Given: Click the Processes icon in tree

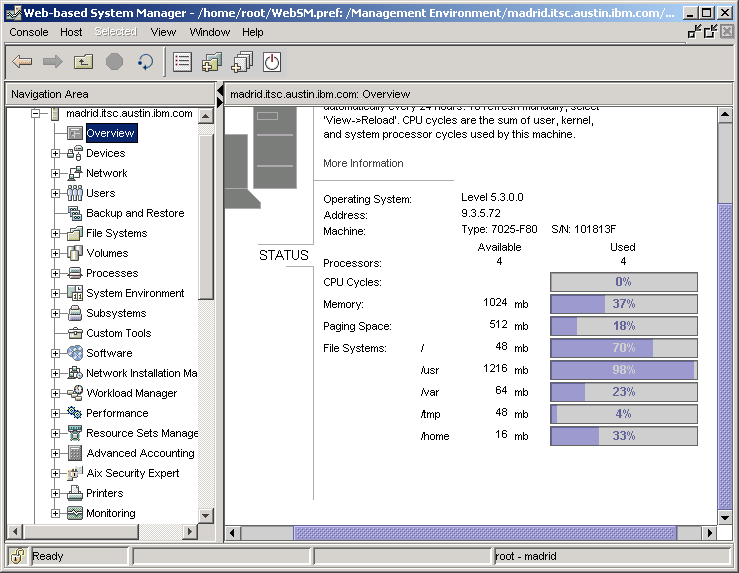Looking at the screenshot, I should (x=75, y=273).
